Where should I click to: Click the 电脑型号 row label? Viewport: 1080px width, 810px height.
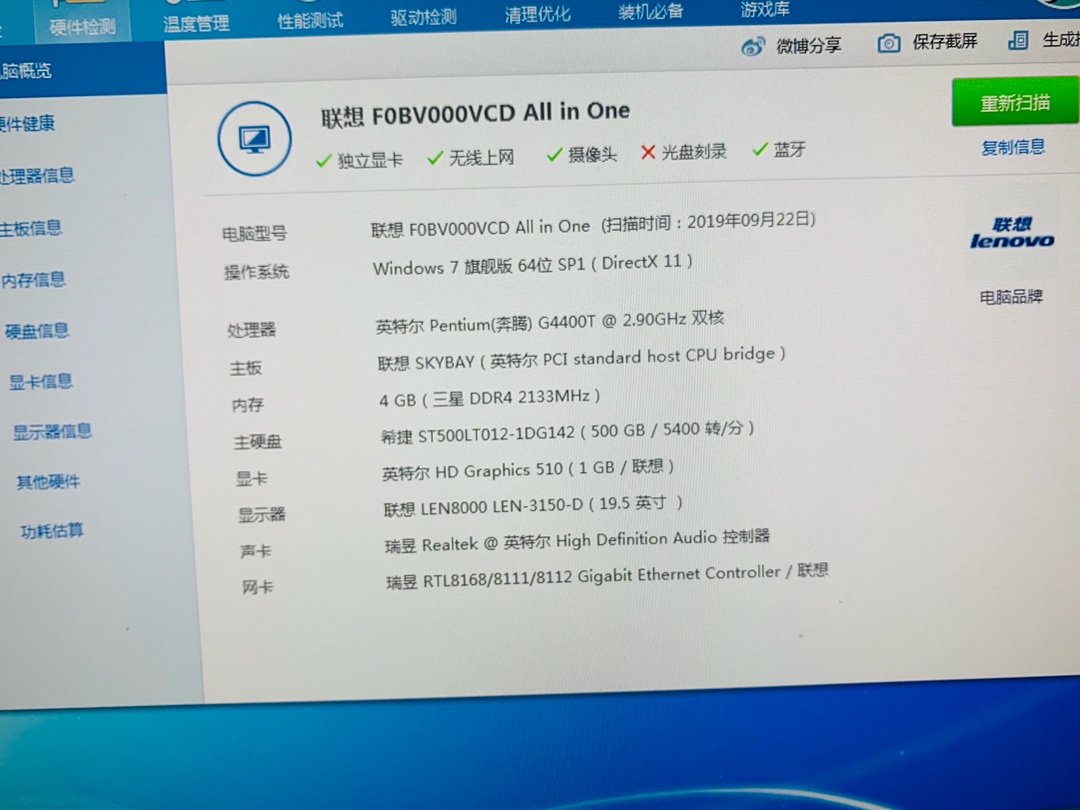254,233
